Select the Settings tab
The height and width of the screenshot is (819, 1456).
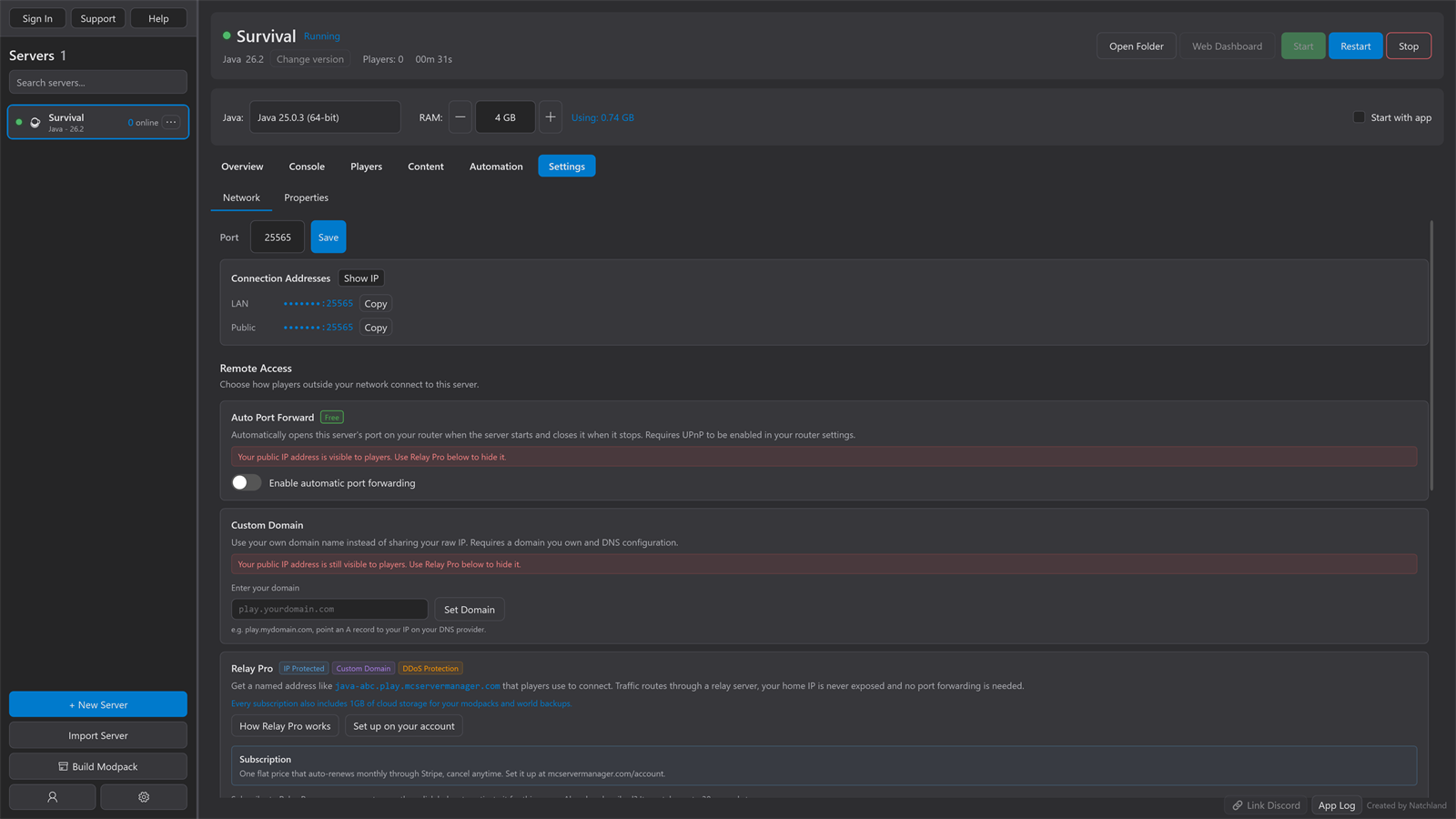[567, 167]
